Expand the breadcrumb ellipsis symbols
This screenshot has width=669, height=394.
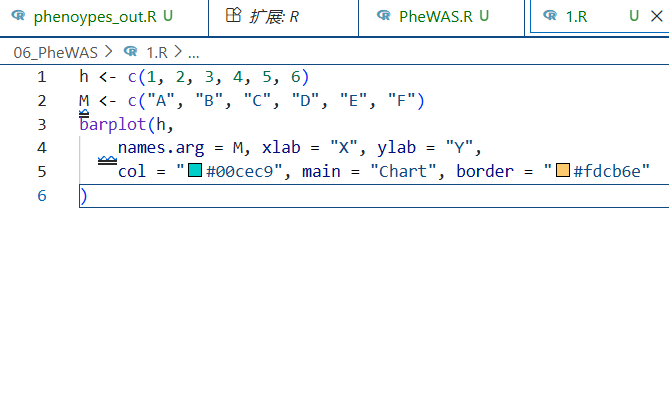(193, 54)
